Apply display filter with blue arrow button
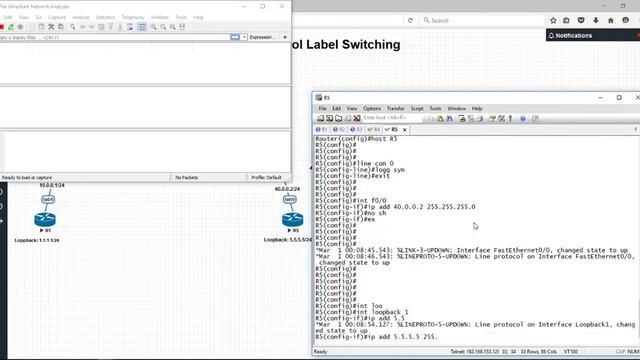The width and height of the screenshot is (640, 360). [x=235, y=37]
